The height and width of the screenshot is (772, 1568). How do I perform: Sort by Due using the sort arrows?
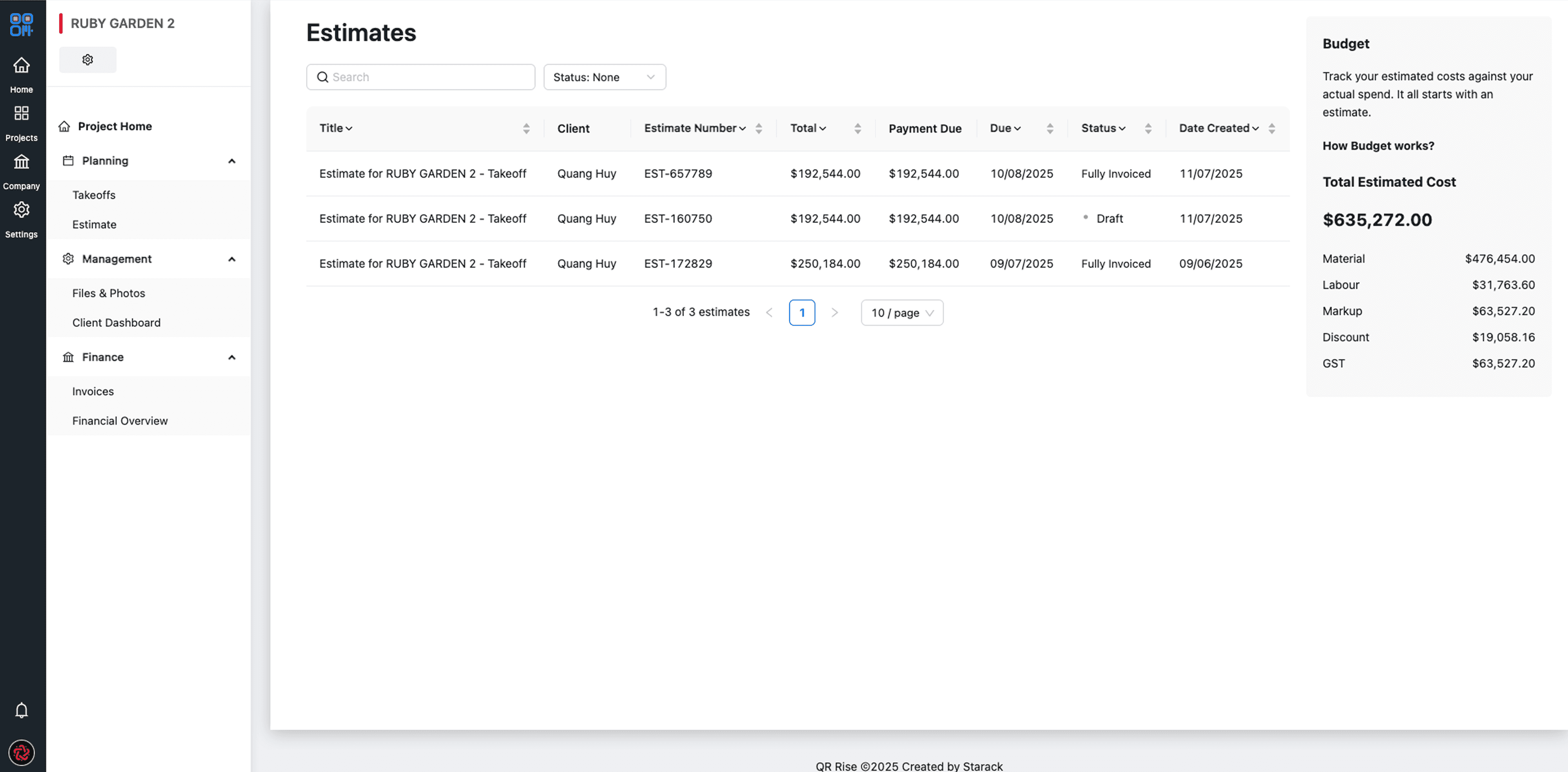click(1049, 128)
